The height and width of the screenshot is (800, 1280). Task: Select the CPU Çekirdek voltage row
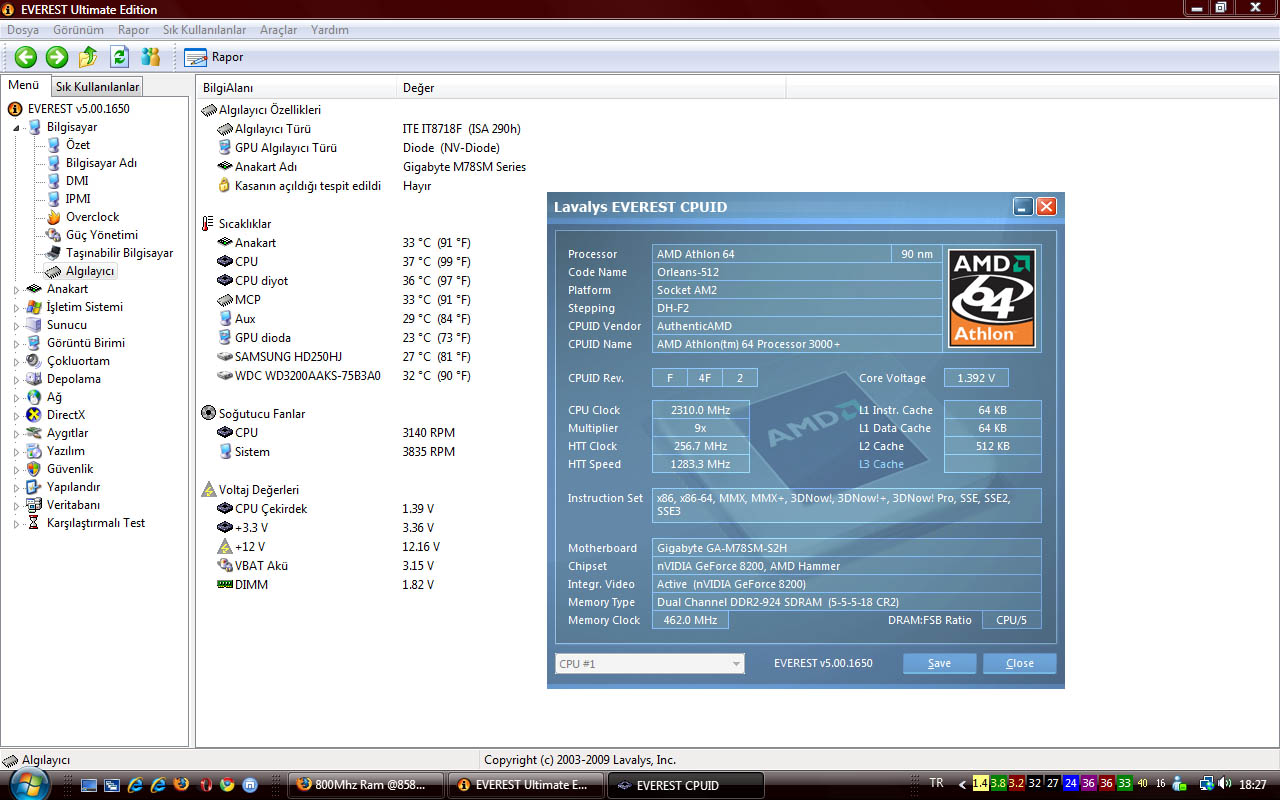coord(326,509)
